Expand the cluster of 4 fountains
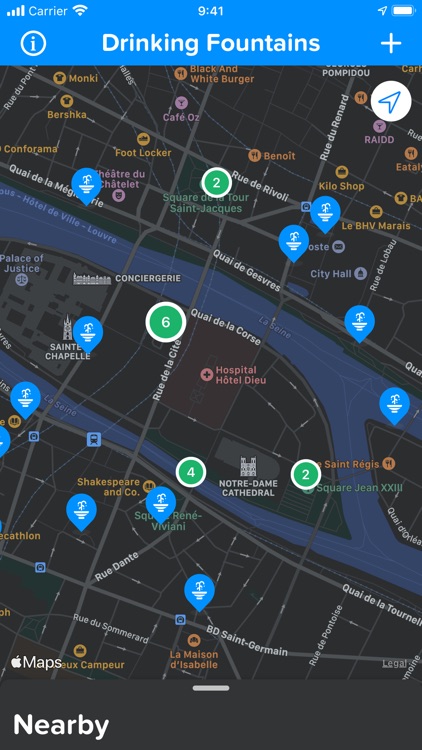Viewport: 422px width, 750px height. pyautogui.click(x=191, y=473)
